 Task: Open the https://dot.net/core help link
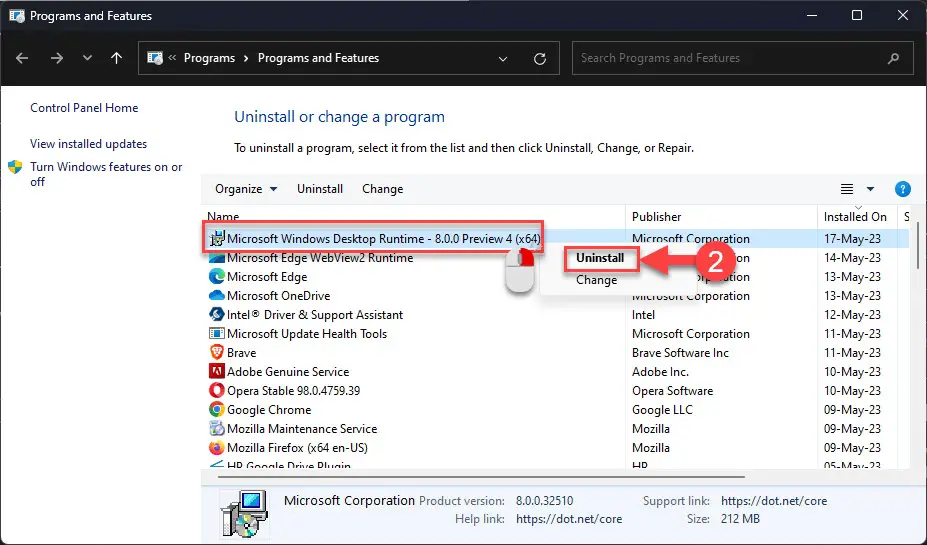[x=569, y=519]
